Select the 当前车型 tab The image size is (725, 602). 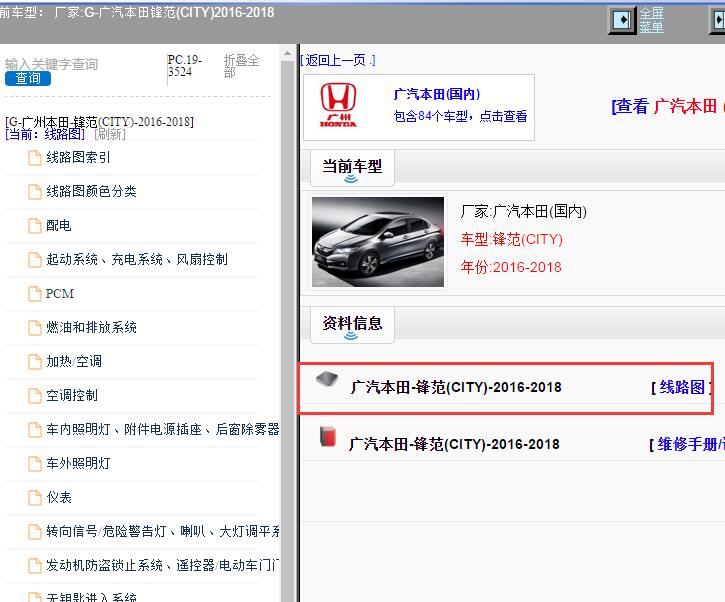point(352,167)
